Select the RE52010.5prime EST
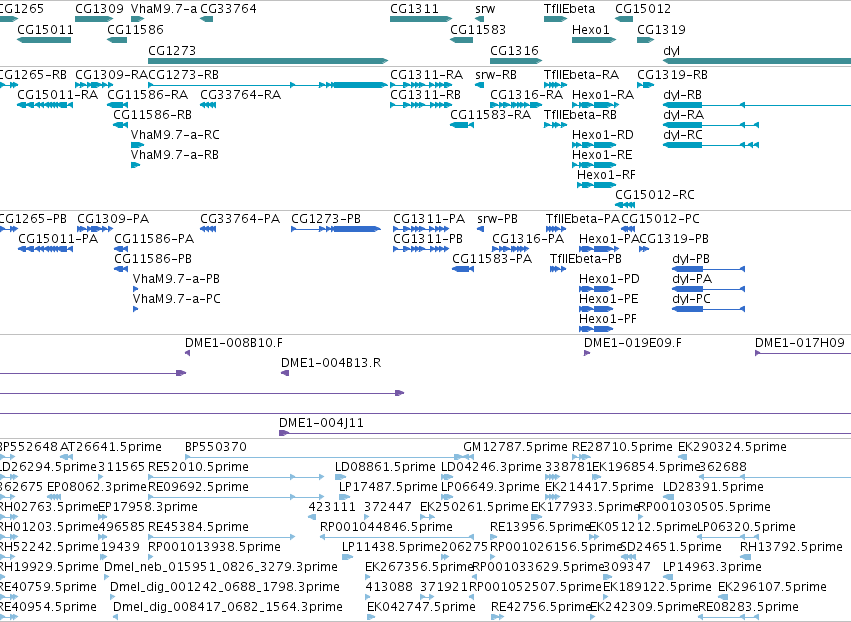 (236, 478)
